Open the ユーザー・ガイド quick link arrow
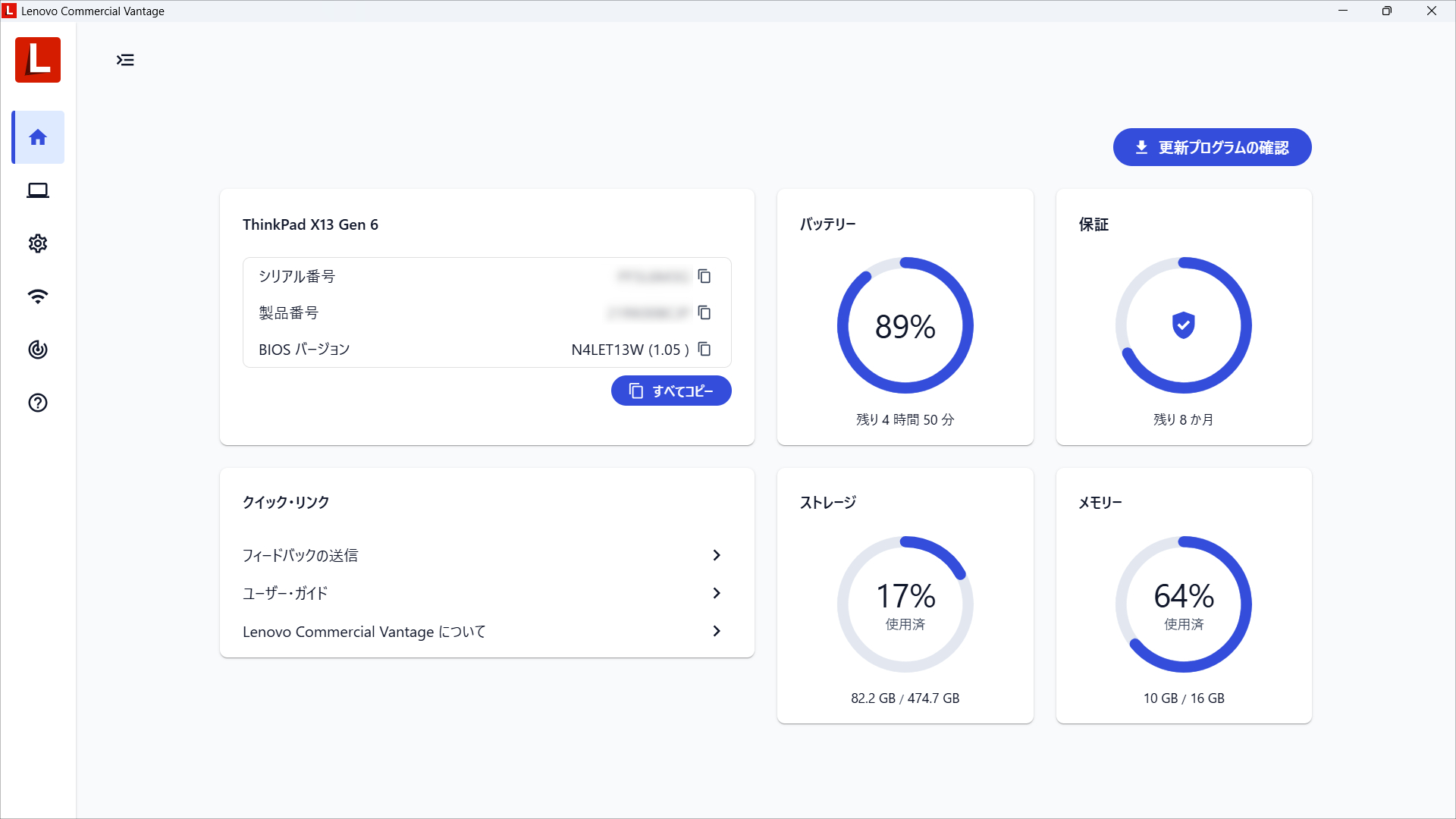This screenshot has height=819, width=1456. pos(716,593)
